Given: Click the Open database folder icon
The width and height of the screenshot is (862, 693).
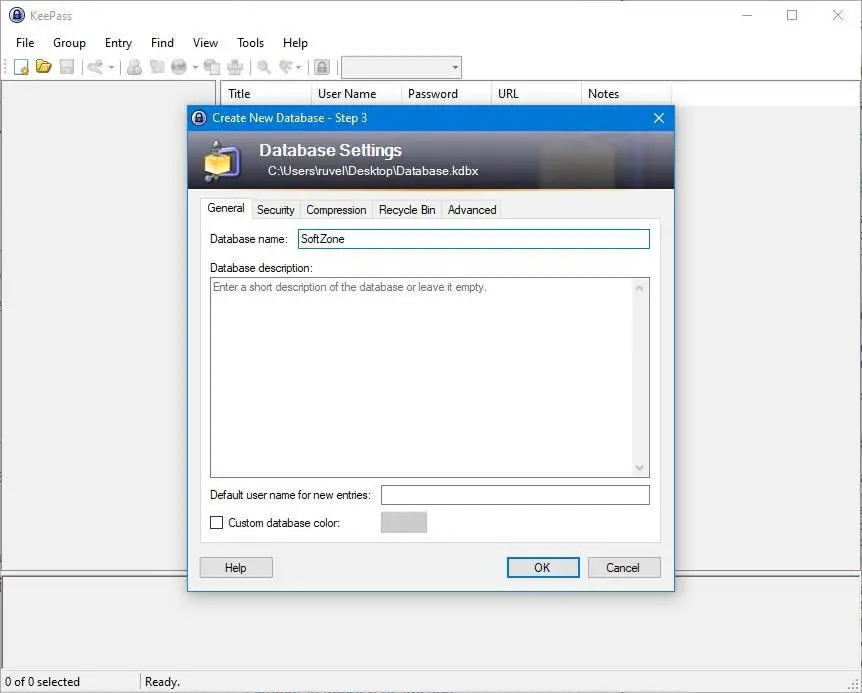Looking at the screenshot, I should 43,67.
